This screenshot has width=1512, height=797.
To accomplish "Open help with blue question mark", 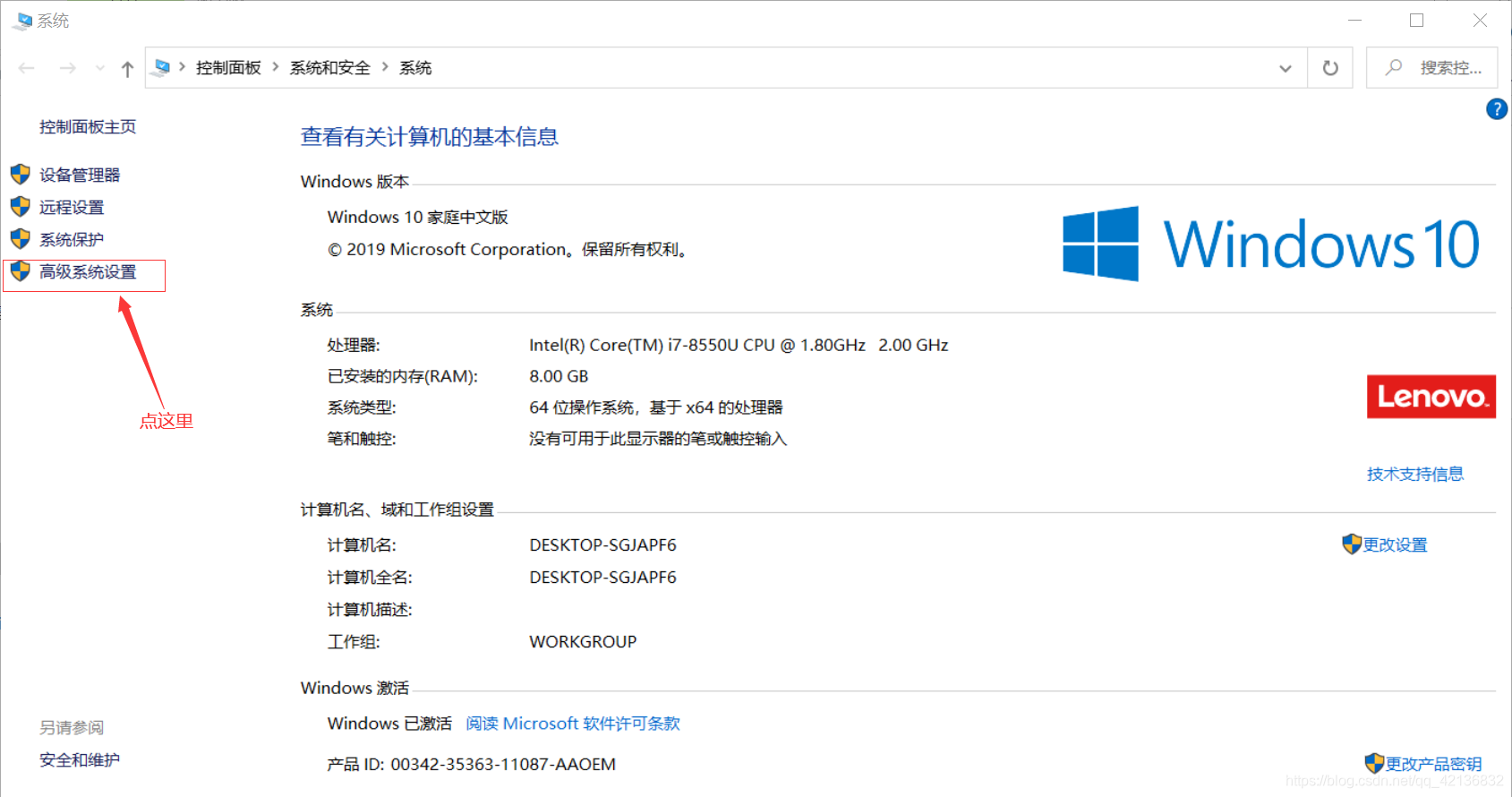I will [x=1496, y=109].
